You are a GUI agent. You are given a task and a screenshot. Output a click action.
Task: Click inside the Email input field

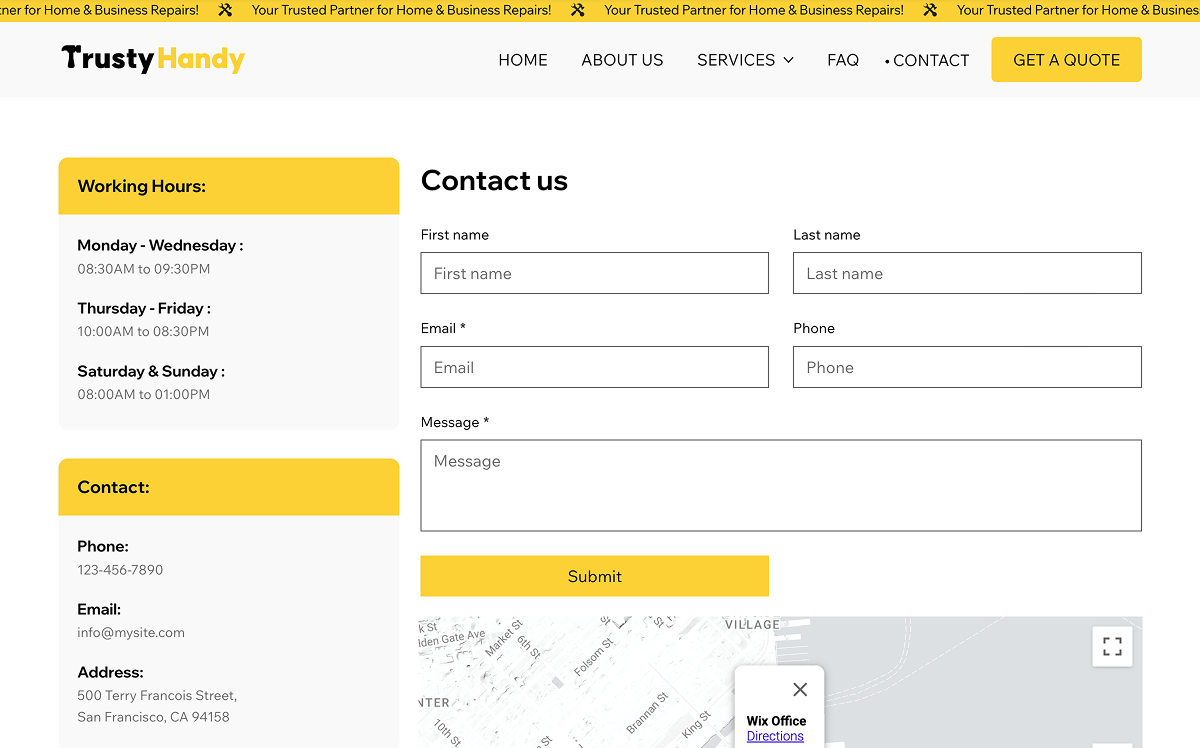(x=594, y=367)
